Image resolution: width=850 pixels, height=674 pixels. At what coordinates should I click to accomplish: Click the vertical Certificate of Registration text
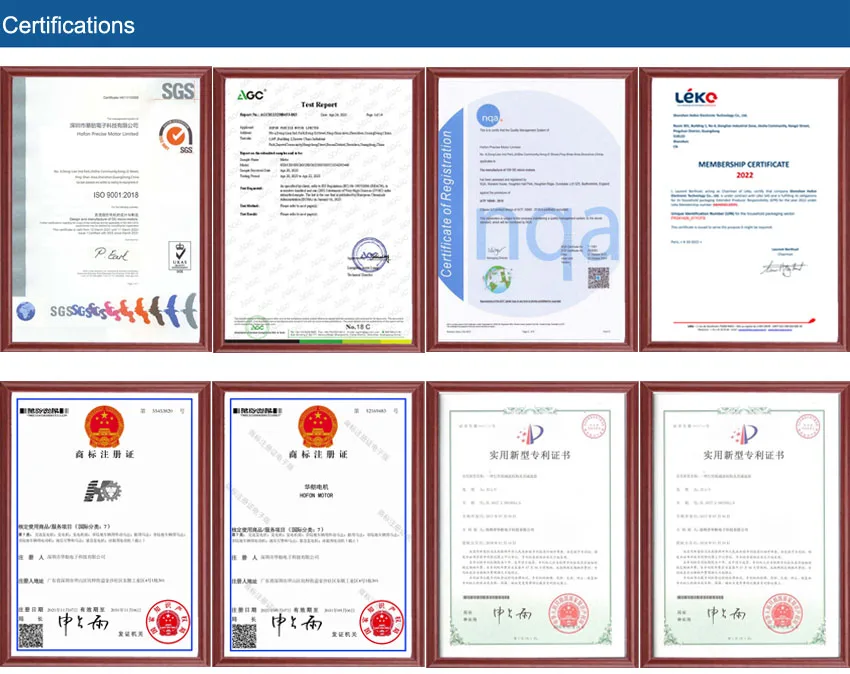(447, 204)
